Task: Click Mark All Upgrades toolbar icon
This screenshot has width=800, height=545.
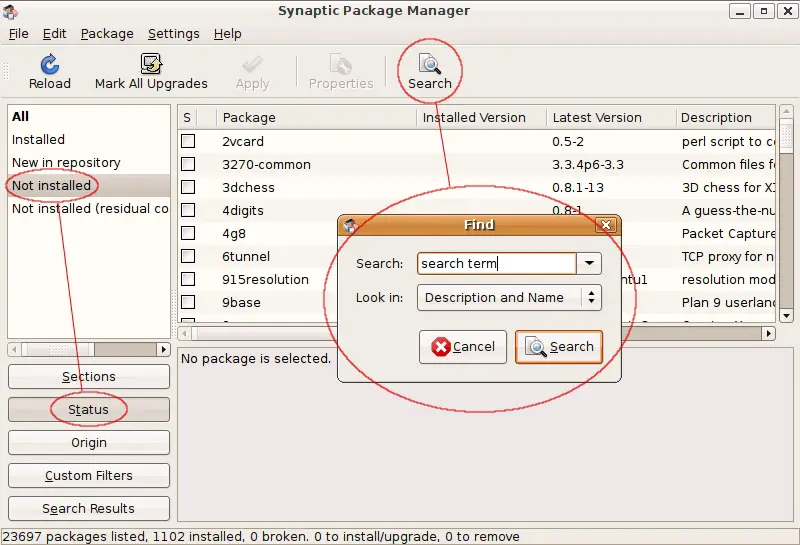Action: (x=151, y=64)
